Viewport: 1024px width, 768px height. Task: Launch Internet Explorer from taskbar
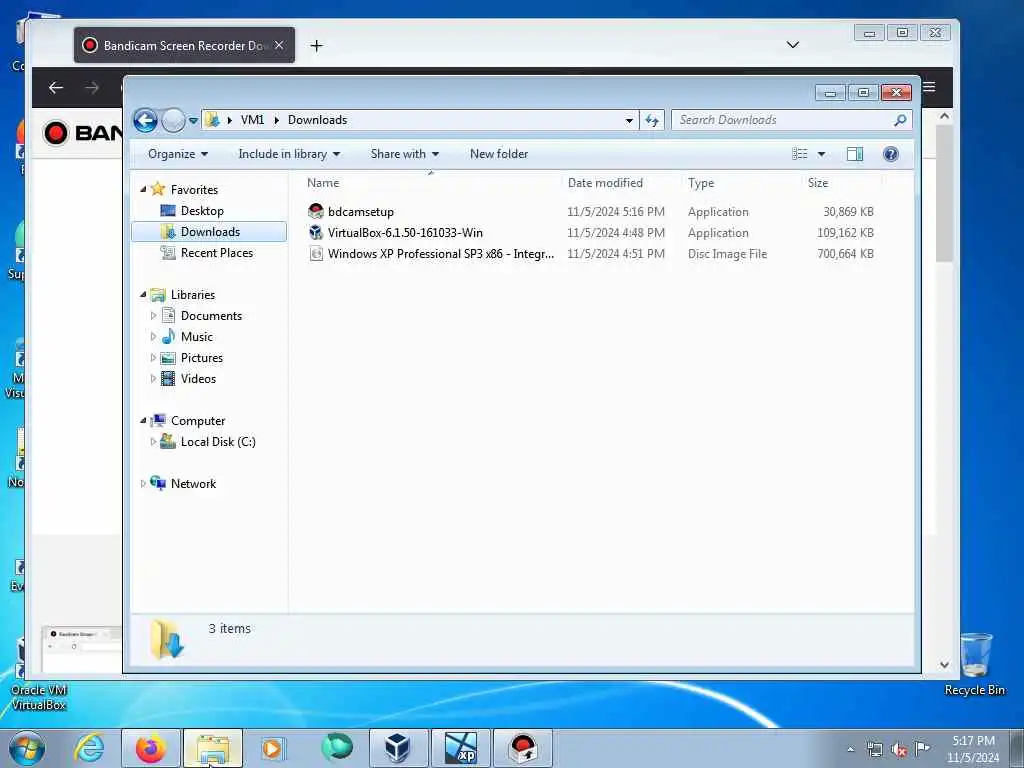tap(89, 748)
